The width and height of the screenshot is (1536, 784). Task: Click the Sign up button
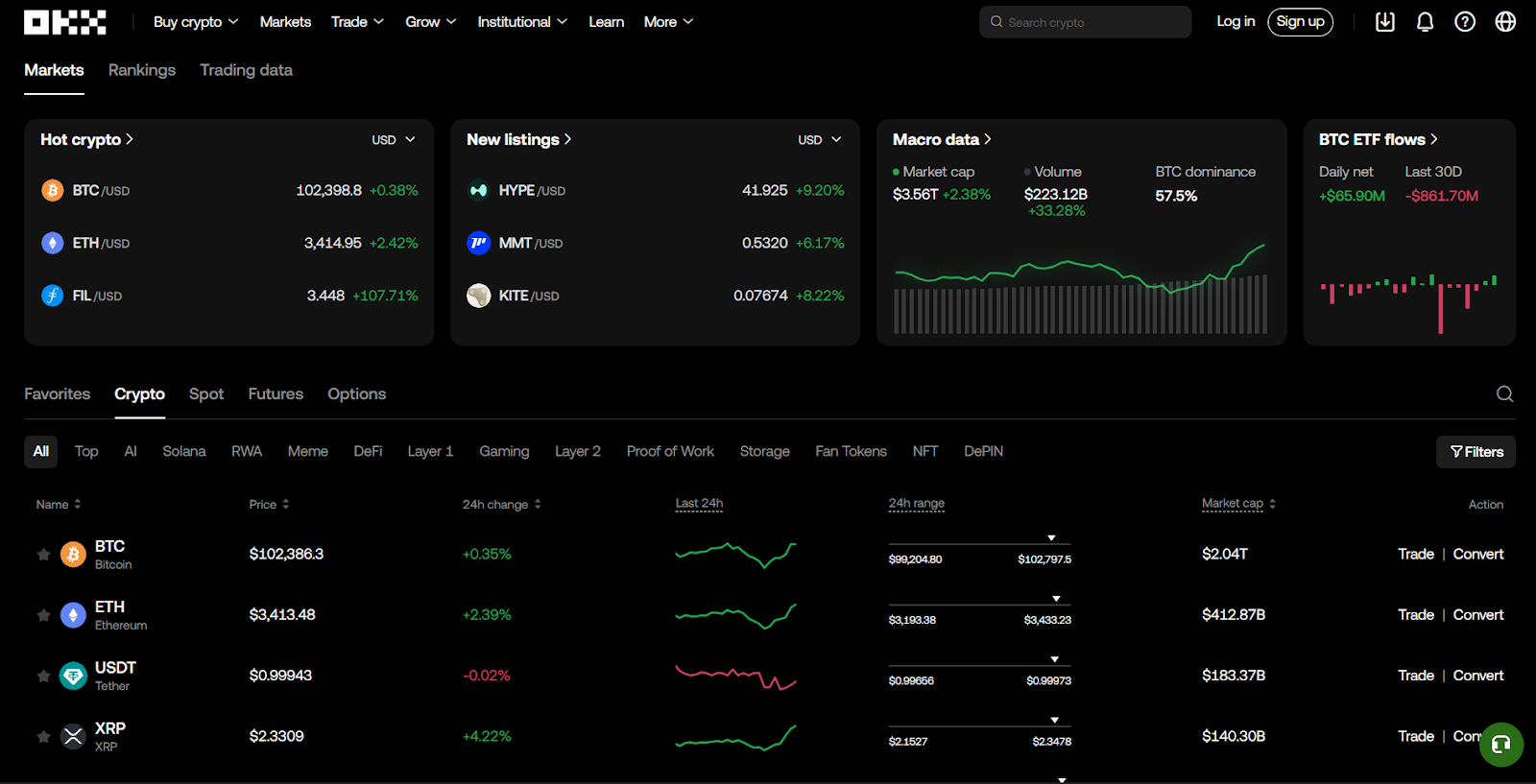coord(1300,21)
